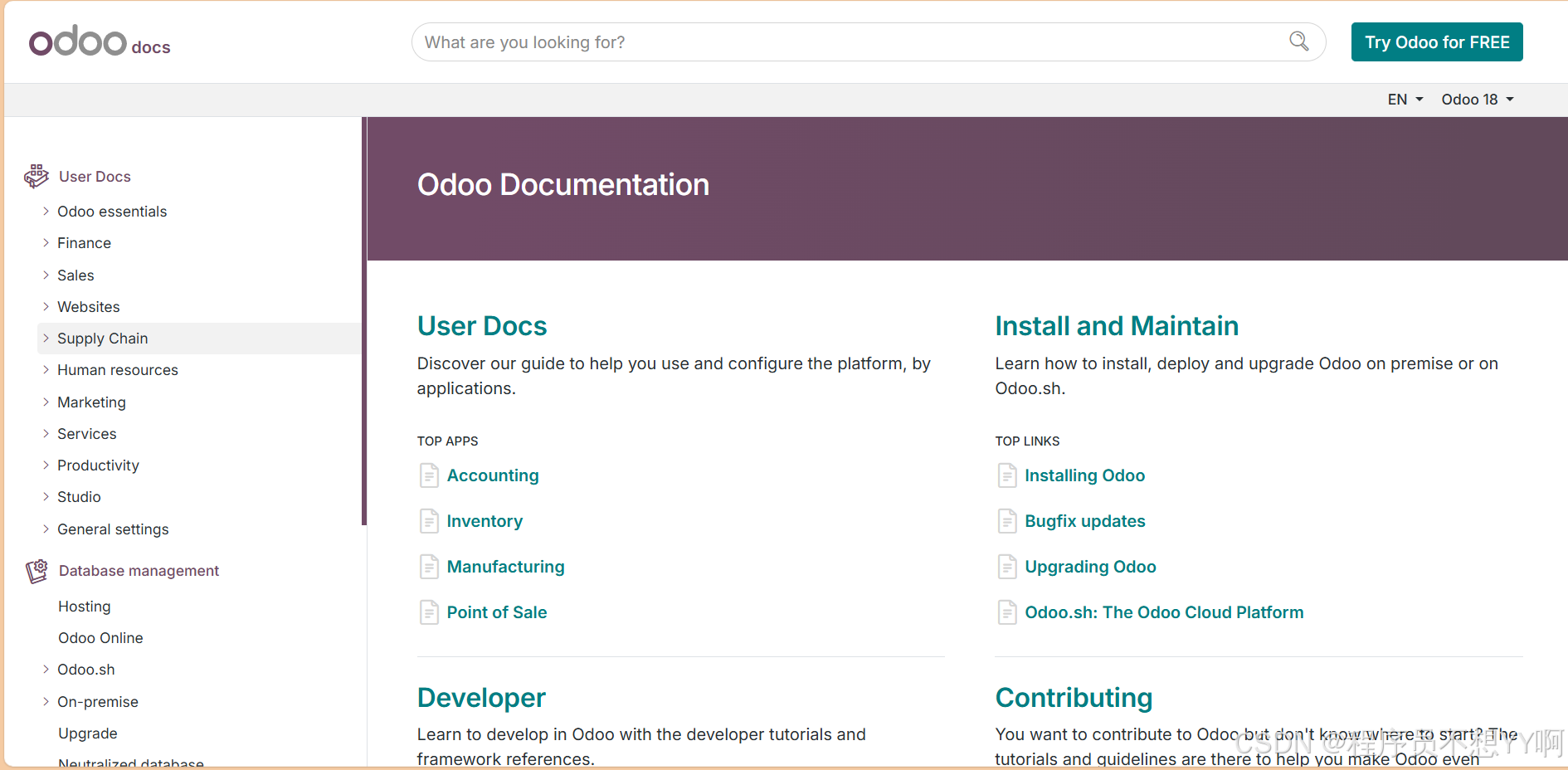Select Odoo Online in the sidebar
Image resolution: width=1568 pixels, height=770 pixels.
tap(100, 638)
